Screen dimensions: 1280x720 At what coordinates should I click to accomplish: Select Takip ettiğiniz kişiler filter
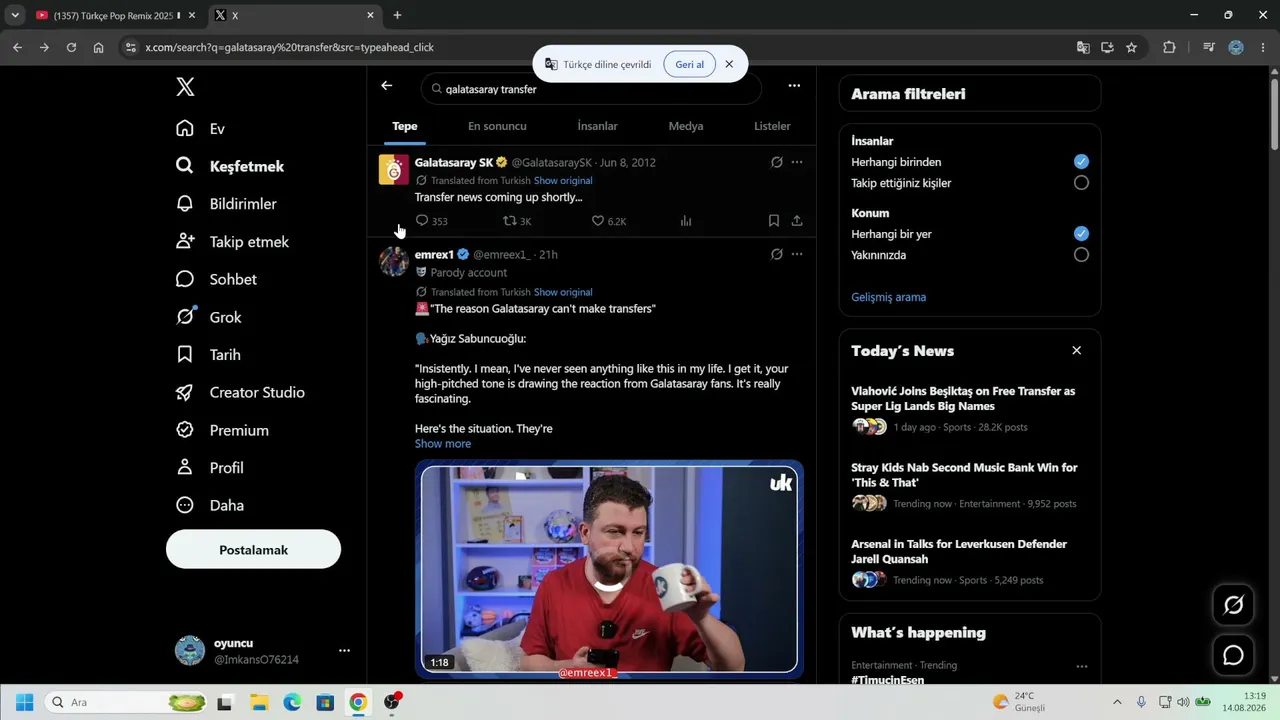(1081, 183)
